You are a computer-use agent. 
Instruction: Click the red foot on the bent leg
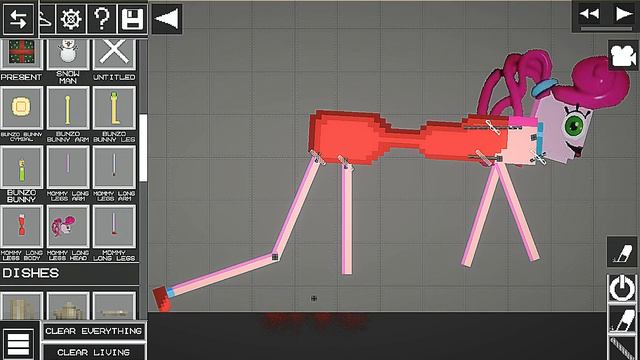point(162,298)
